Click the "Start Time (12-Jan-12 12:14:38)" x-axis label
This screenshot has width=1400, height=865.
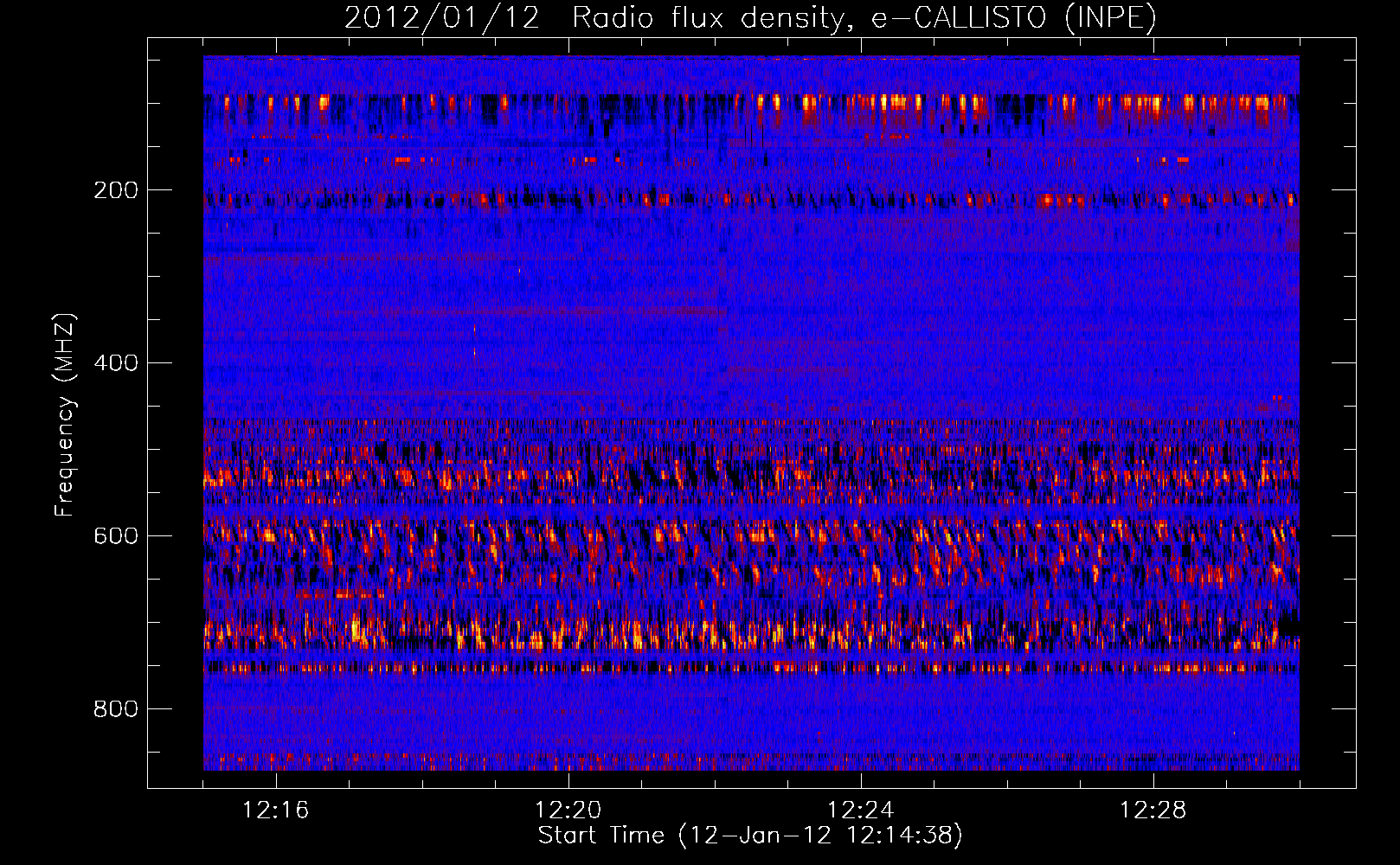pos(750,836)
